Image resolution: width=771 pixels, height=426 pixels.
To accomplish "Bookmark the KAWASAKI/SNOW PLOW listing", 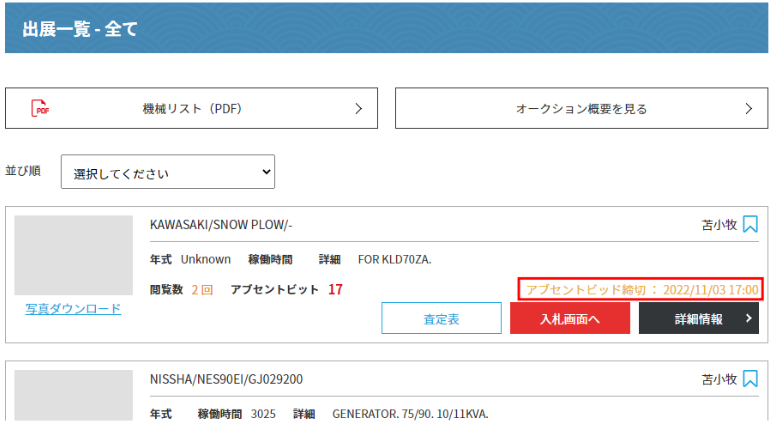I will (x=750, y=225).
